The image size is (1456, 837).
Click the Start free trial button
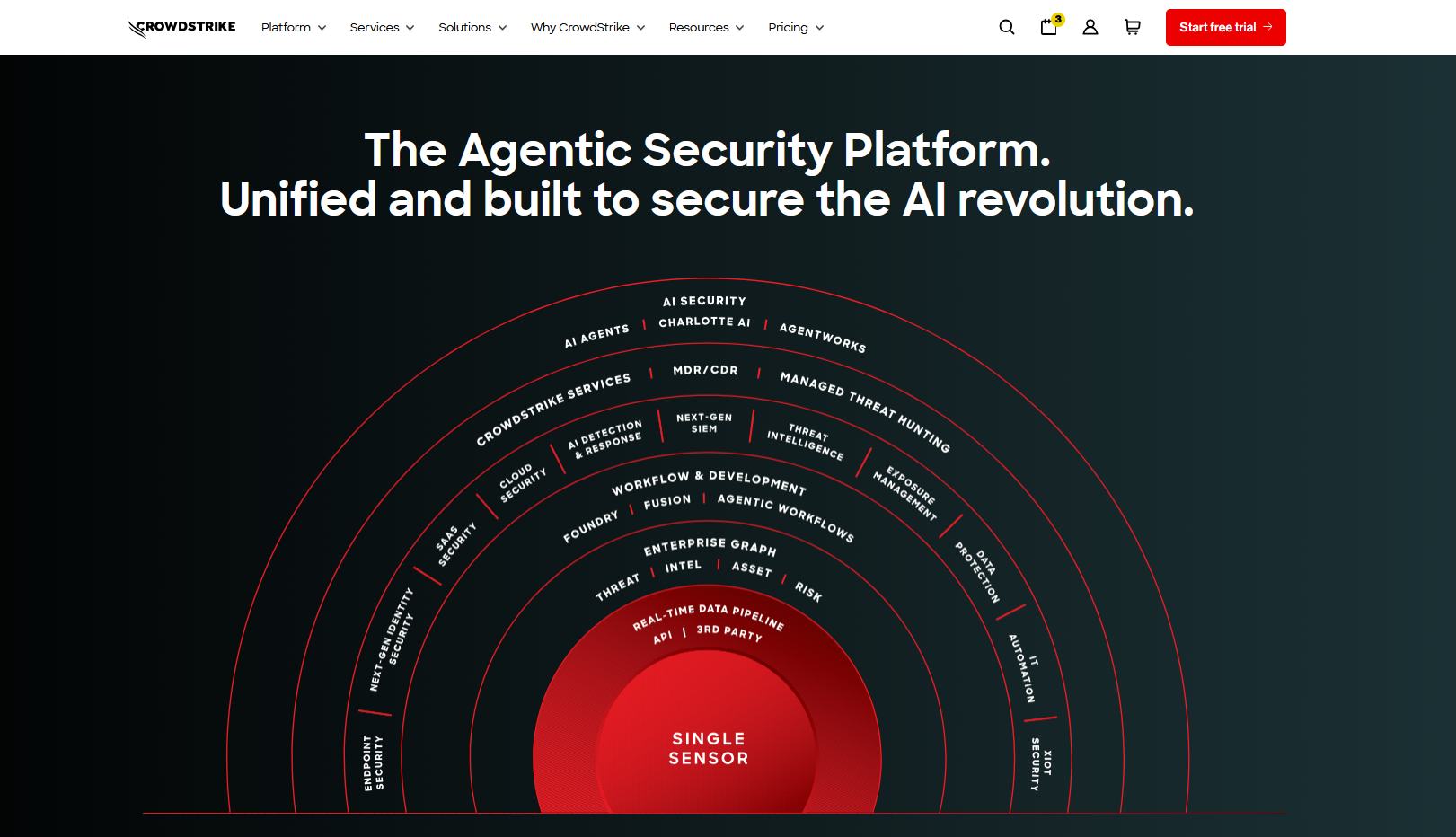tap(1225, 27)
